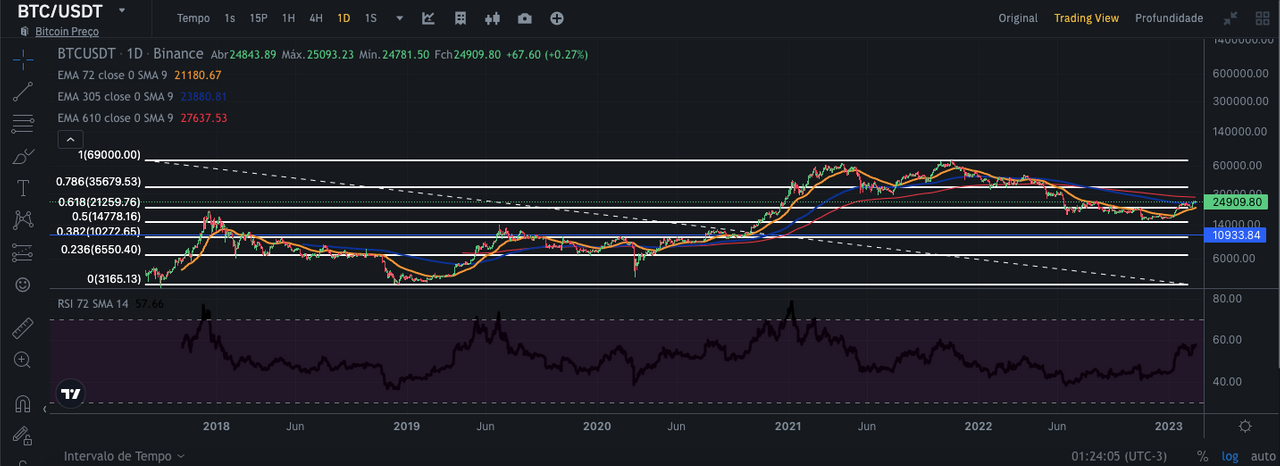Switch to the Original chart view
This screenshot has width=1280, height=466.
(1018, 18)
